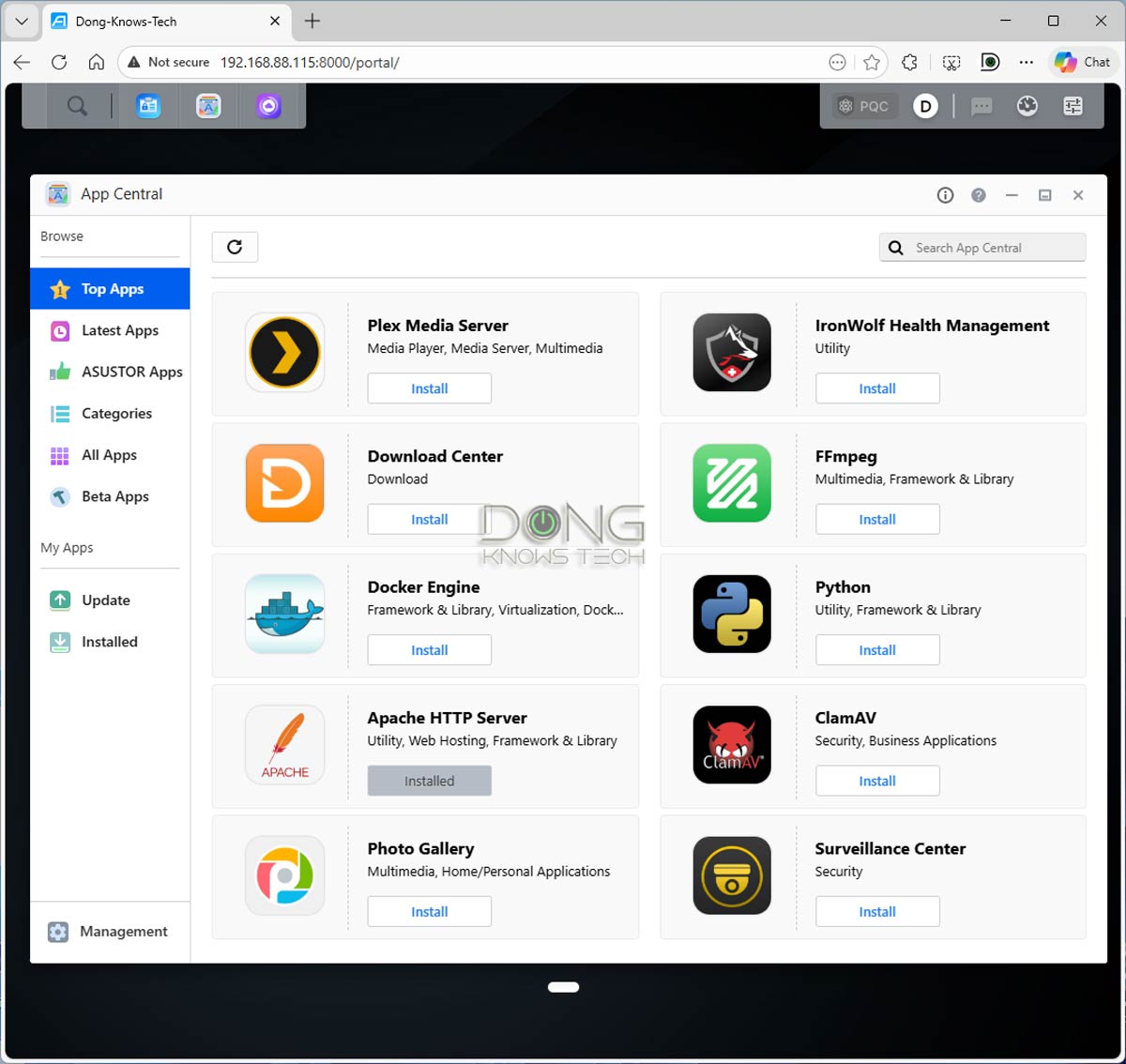Open App Central help with the question mark
Viewport: 1126px width, 1064px height.
point(979,194)
